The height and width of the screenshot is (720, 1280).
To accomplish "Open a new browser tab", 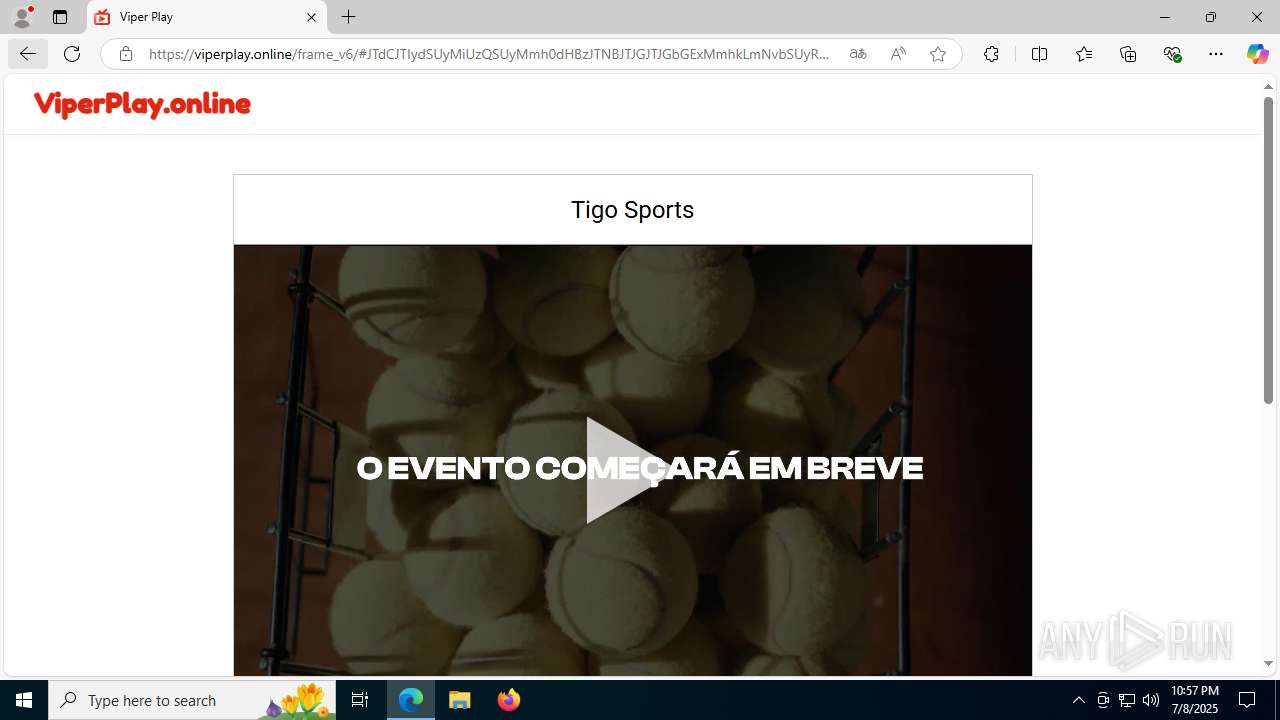I will point(349,17).
